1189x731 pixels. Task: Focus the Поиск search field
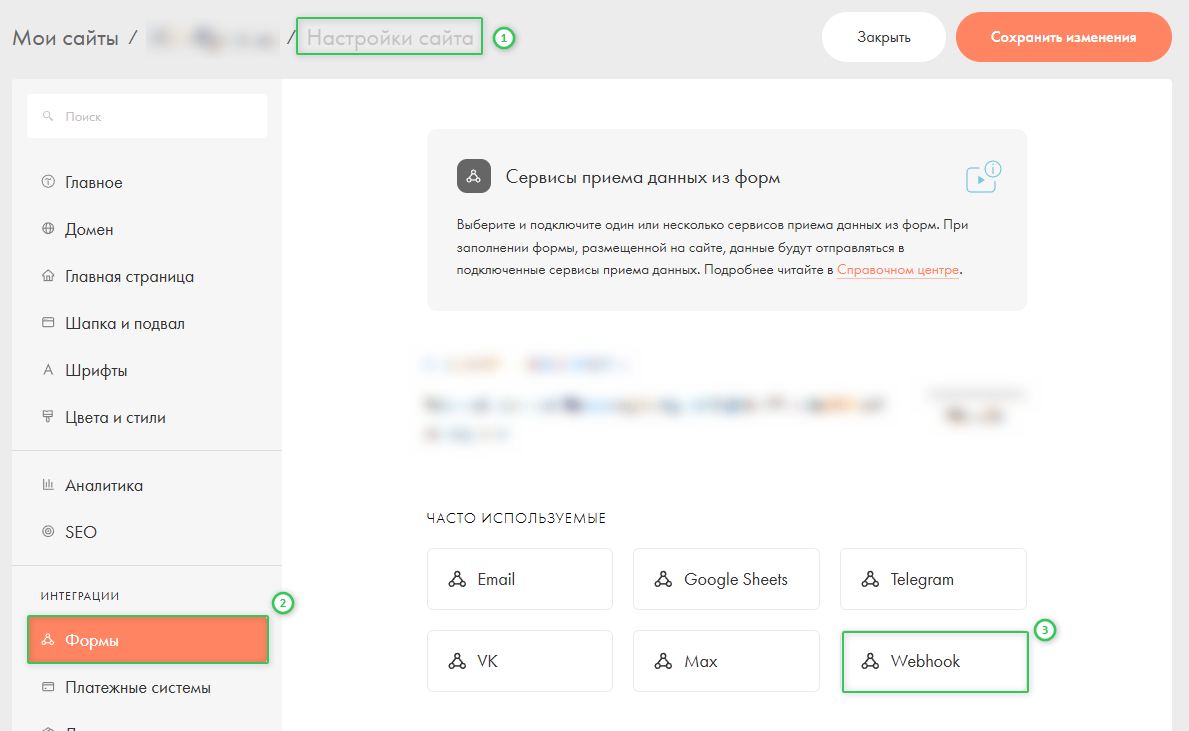tap(147, 116)
